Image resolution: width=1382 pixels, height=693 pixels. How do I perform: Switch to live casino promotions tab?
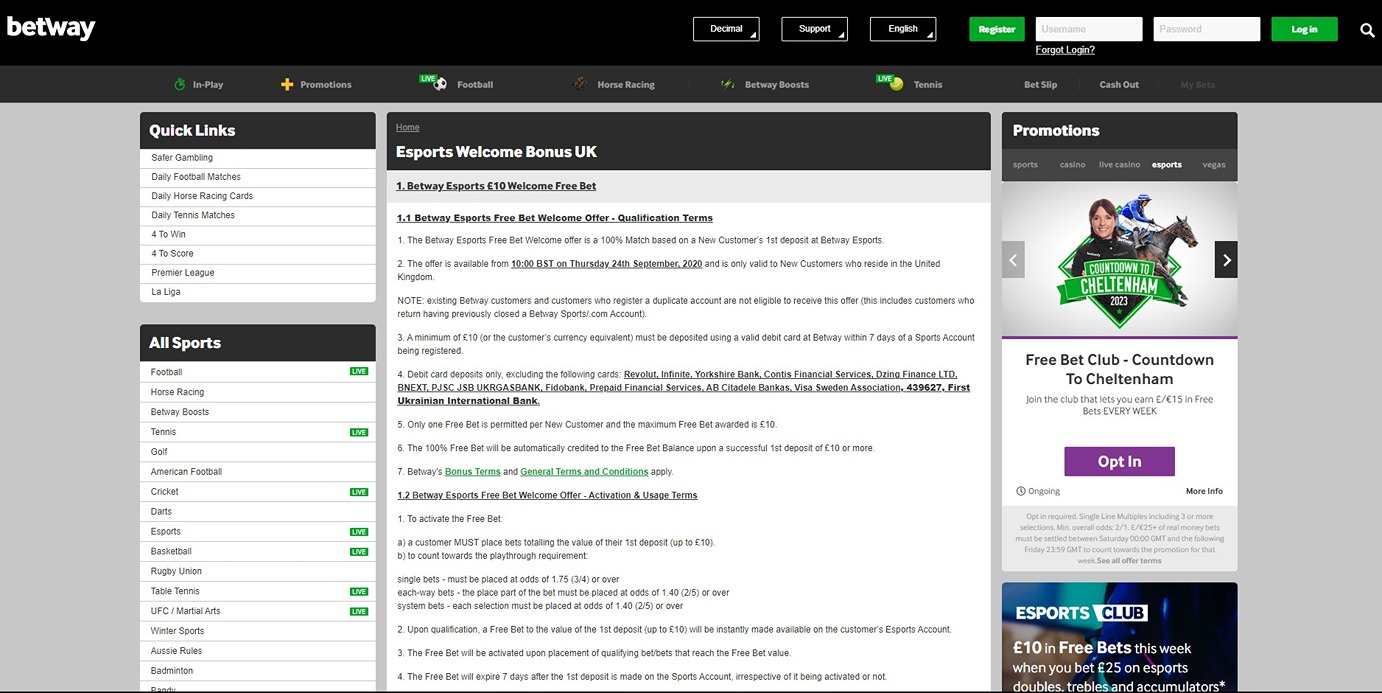[1119, 165]
